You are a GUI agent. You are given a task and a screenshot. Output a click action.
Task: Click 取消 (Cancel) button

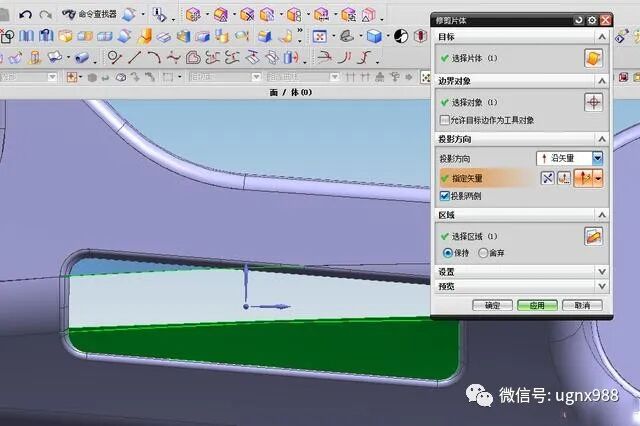(582, 305)
